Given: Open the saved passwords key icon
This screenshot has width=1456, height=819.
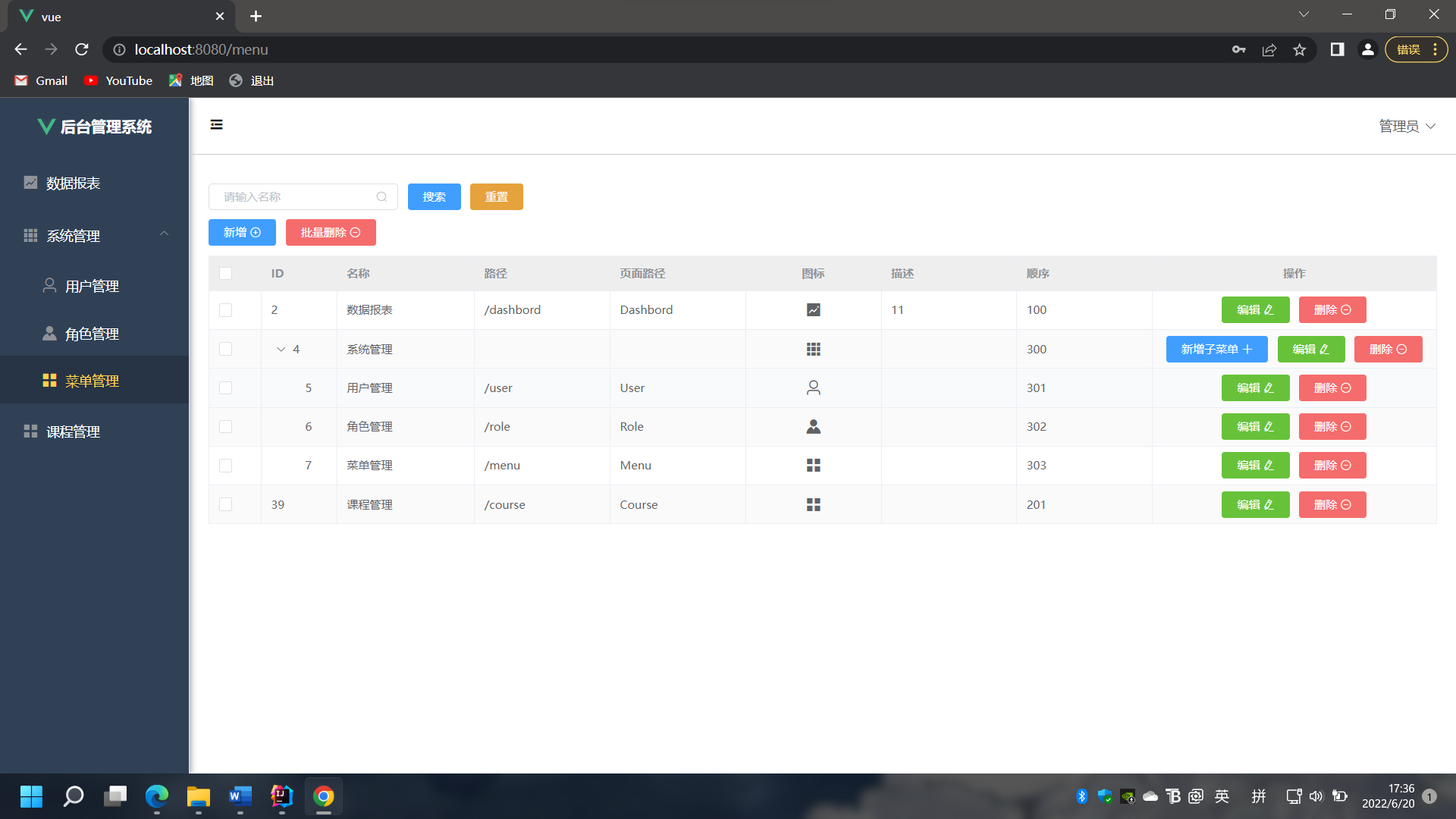Looking at the screenshot, I should tap(1238, 49).
